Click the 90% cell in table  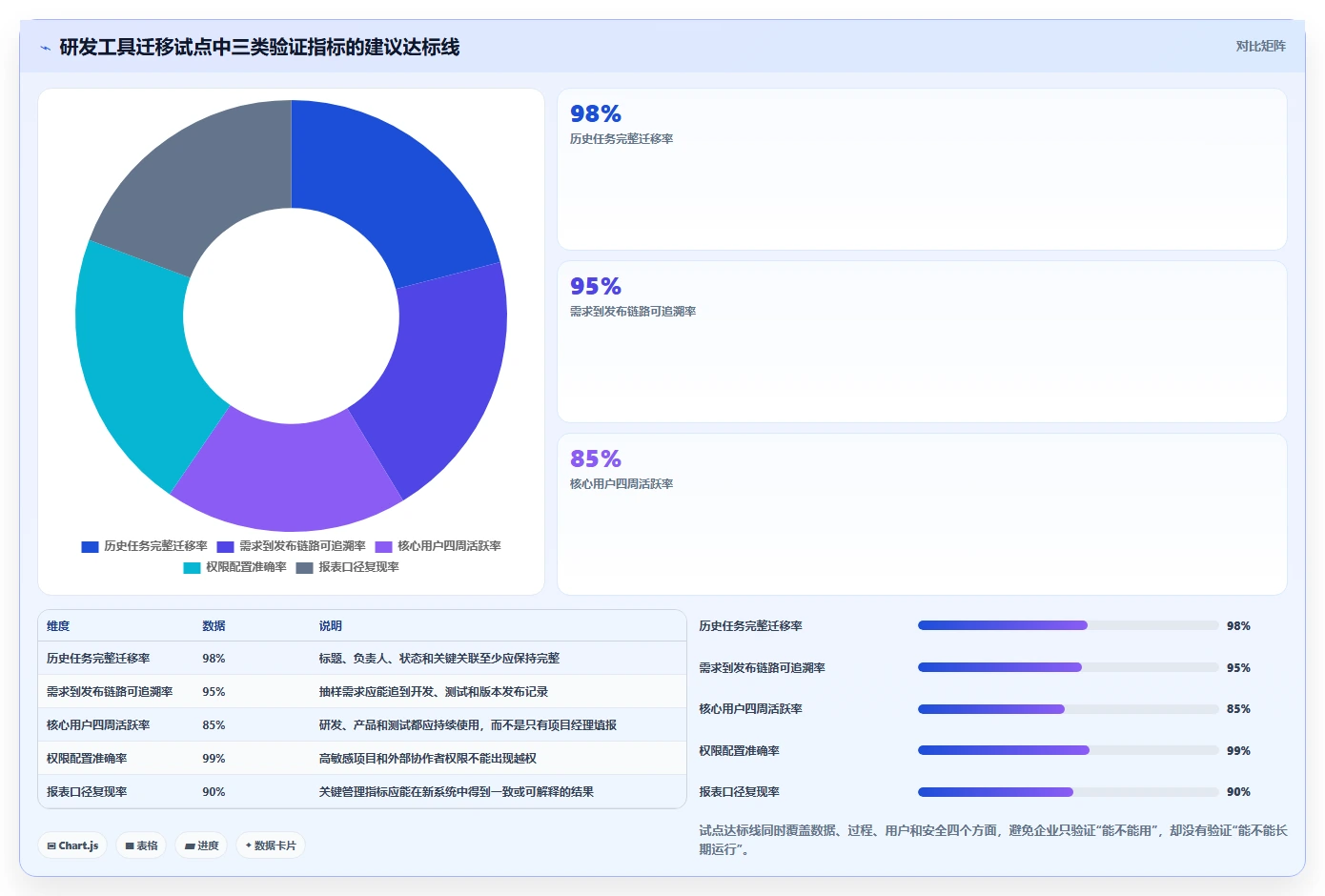[214, 792]
